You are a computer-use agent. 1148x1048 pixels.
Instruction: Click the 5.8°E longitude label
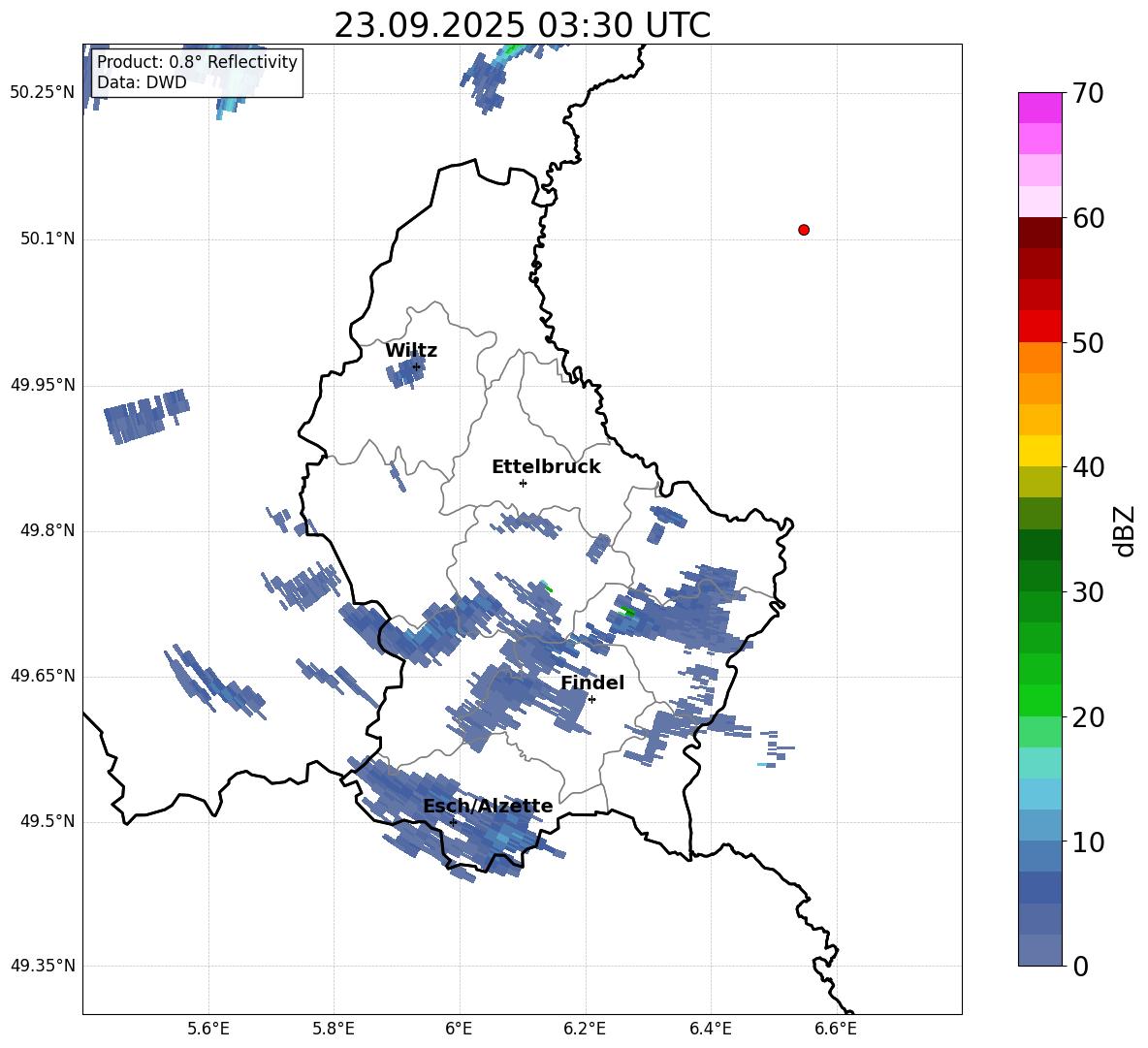coord(334,1029)
